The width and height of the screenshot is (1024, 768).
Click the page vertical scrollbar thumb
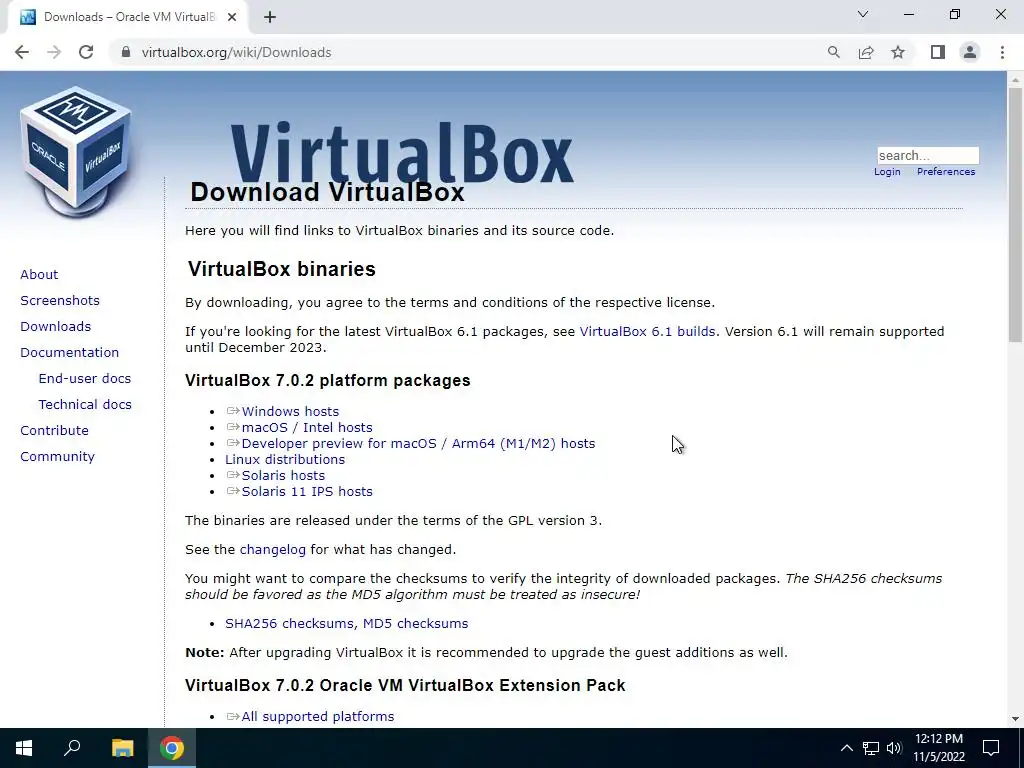point(1015,214)
